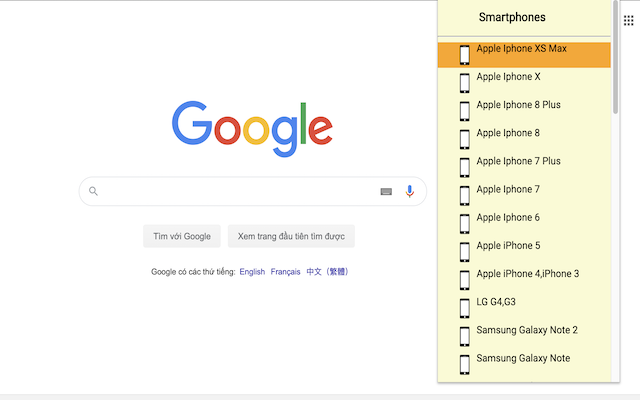Click phone icon beside Apple Iphone 8 Plus

coord(464,111)
